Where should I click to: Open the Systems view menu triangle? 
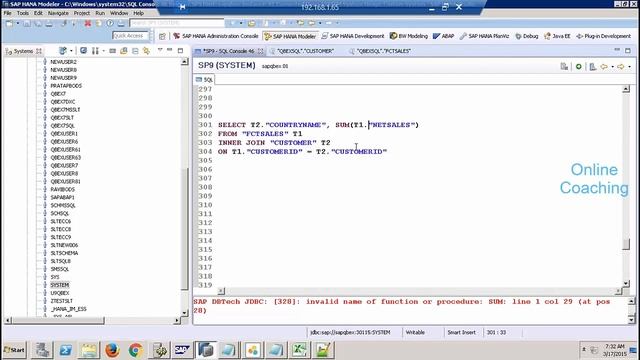click(160, 50)
